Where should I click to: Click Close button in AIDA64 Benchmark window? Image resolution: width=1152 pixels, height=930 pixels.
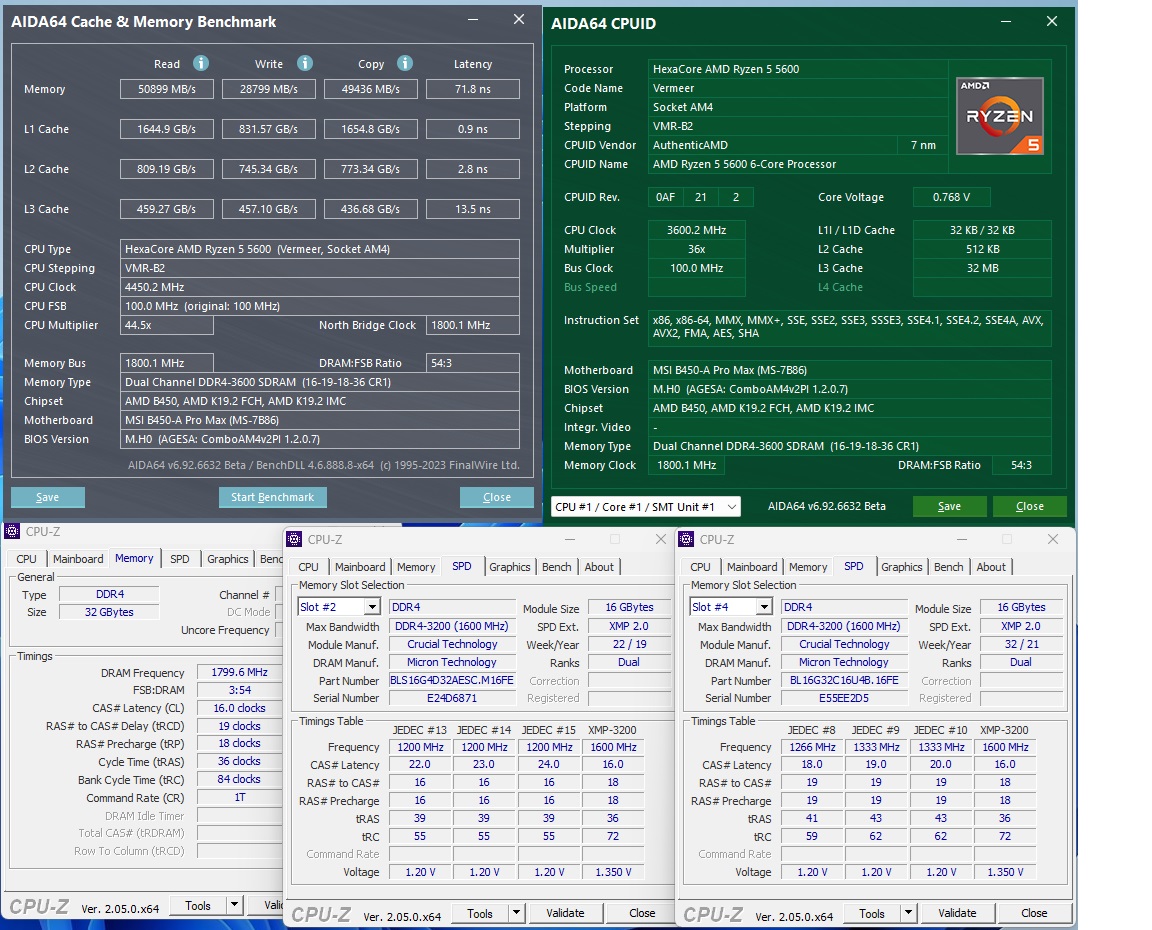pos(497,497)
